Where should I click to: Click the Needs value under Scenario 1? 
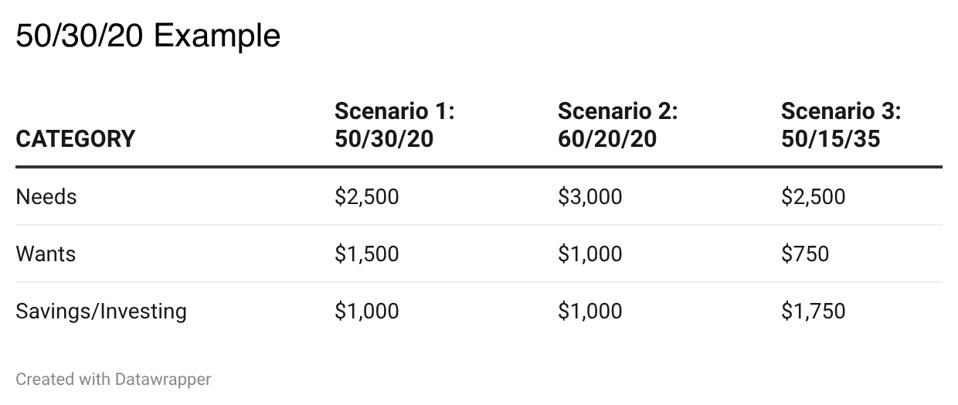366,197
